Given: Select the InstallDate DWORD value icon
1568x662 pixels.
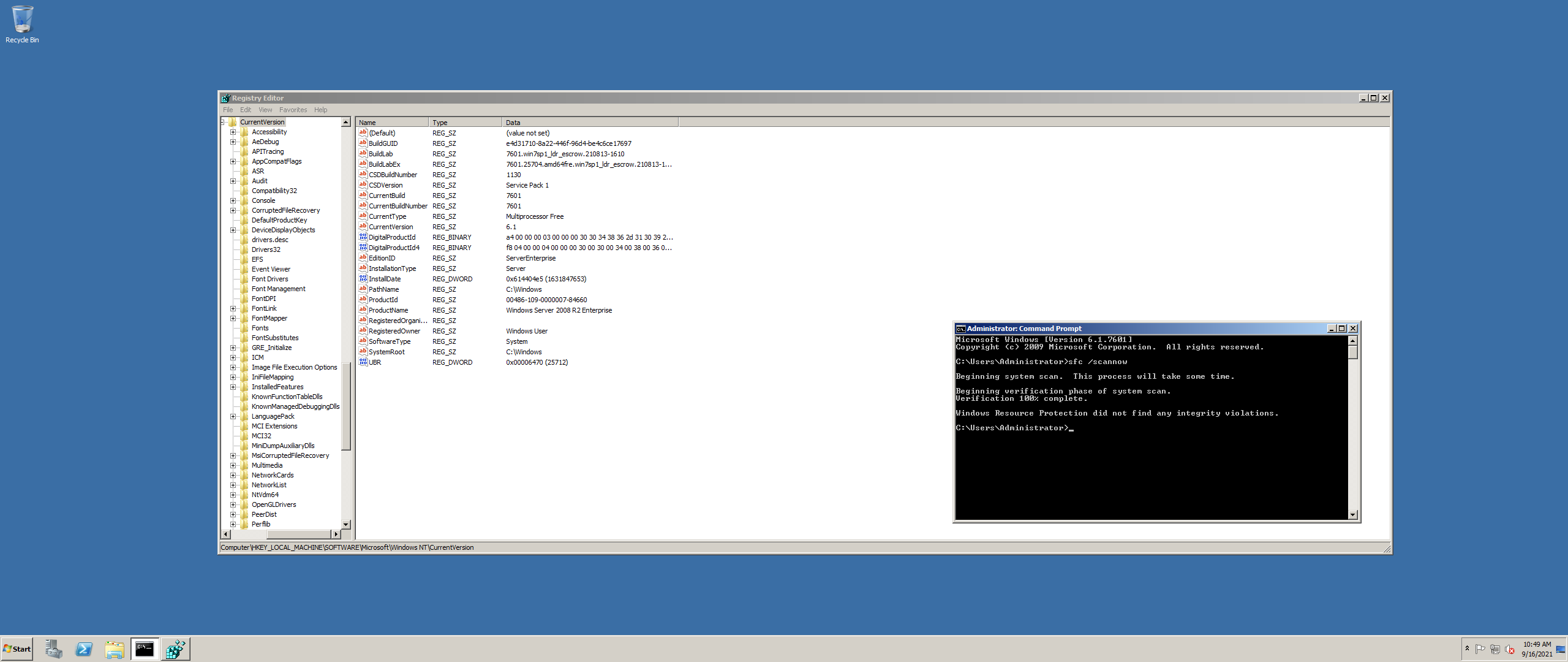Looking at the screenshot, I should pos(363,278).
